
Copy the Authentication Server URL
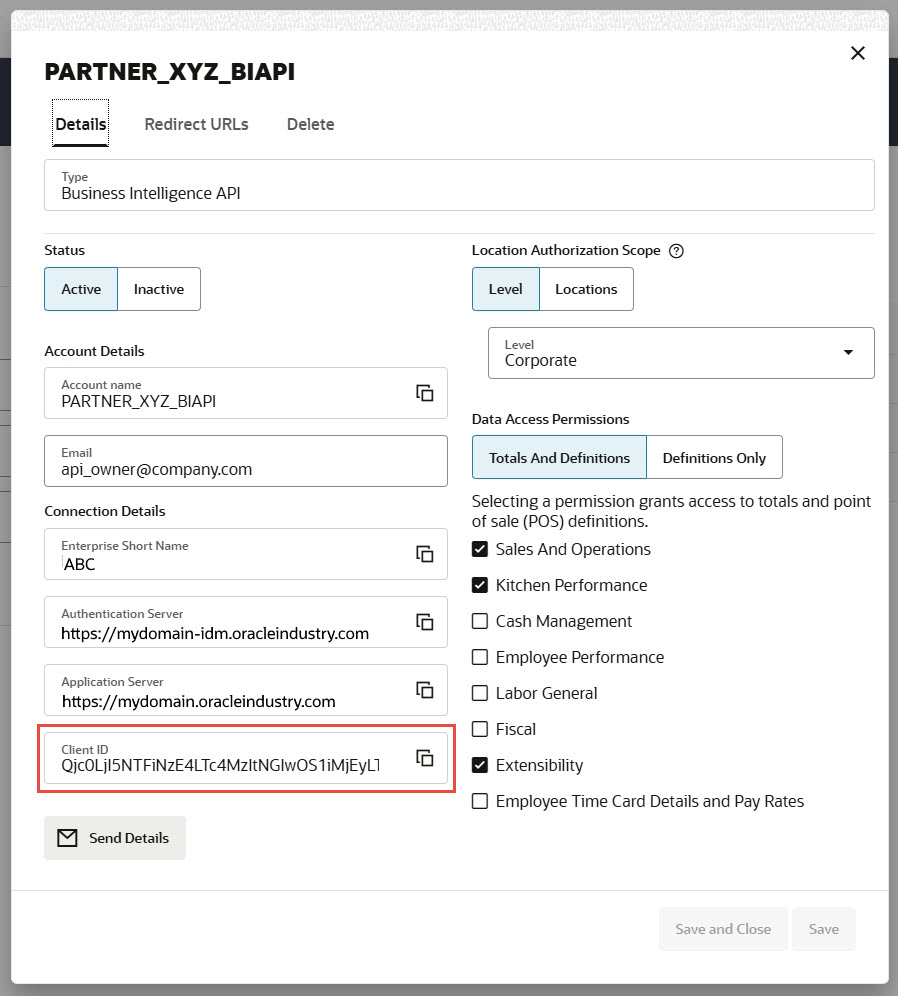tap(425, 622)
